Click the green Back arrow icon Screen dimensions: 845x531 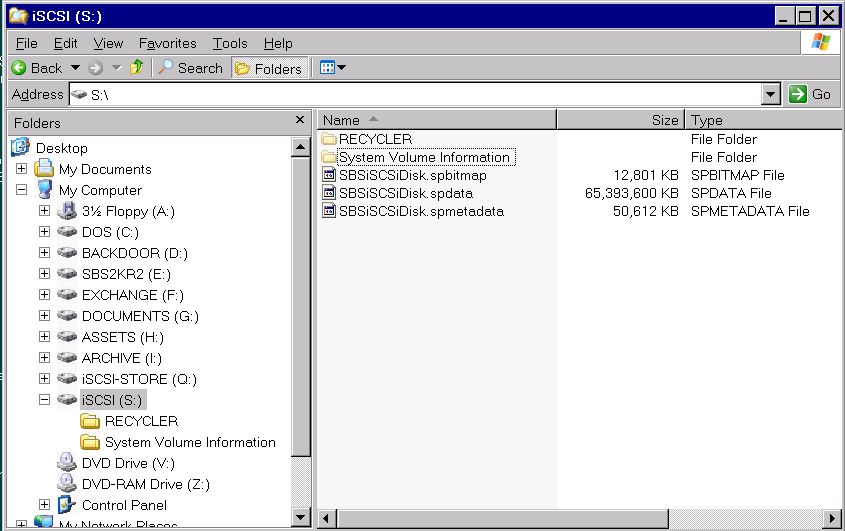click(x=18, y=68)
